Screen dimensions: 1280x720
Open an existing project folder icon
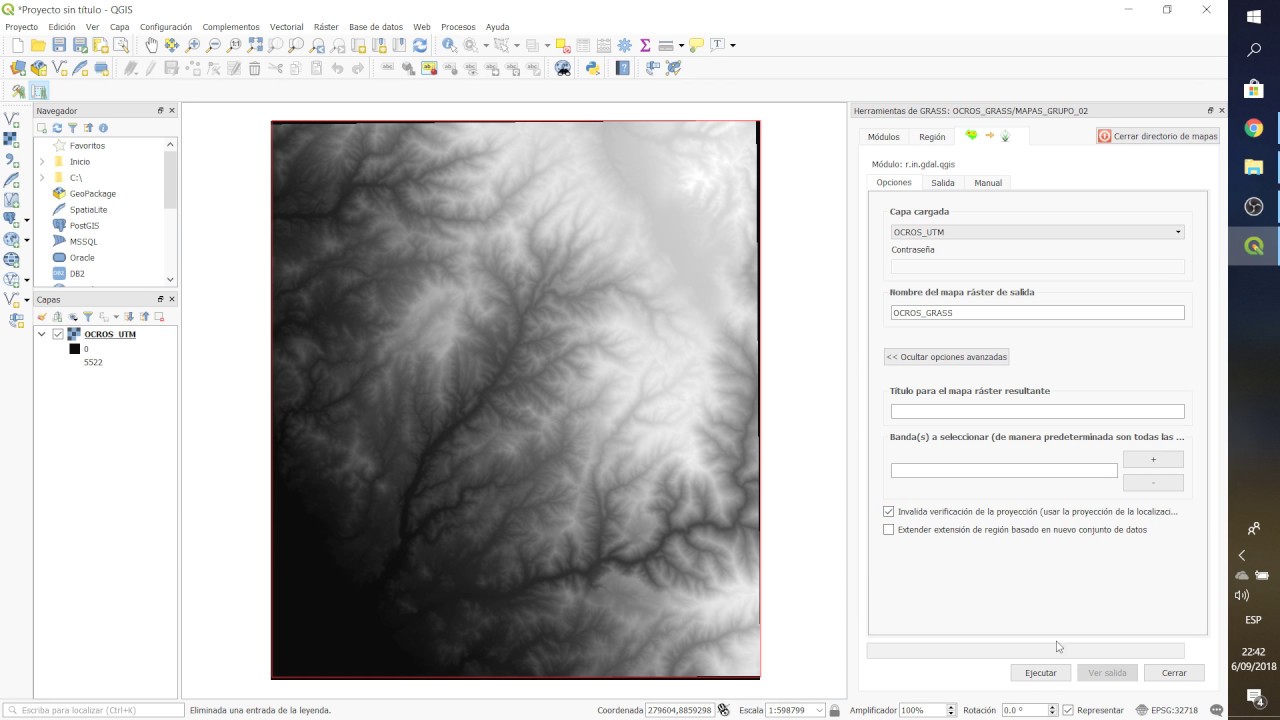tap(38, 45)
